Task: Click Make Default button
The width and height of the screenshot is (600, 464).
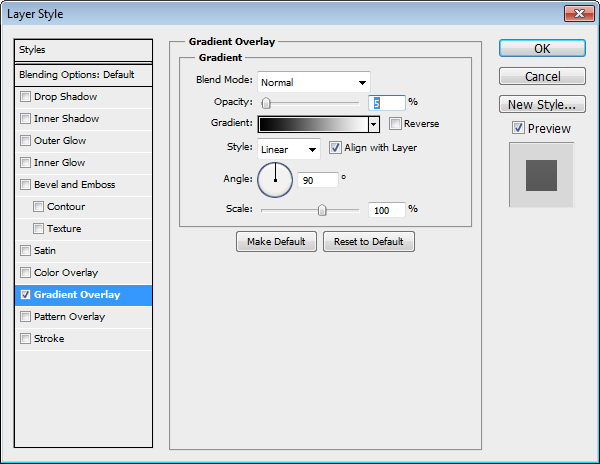Action: 277,242
